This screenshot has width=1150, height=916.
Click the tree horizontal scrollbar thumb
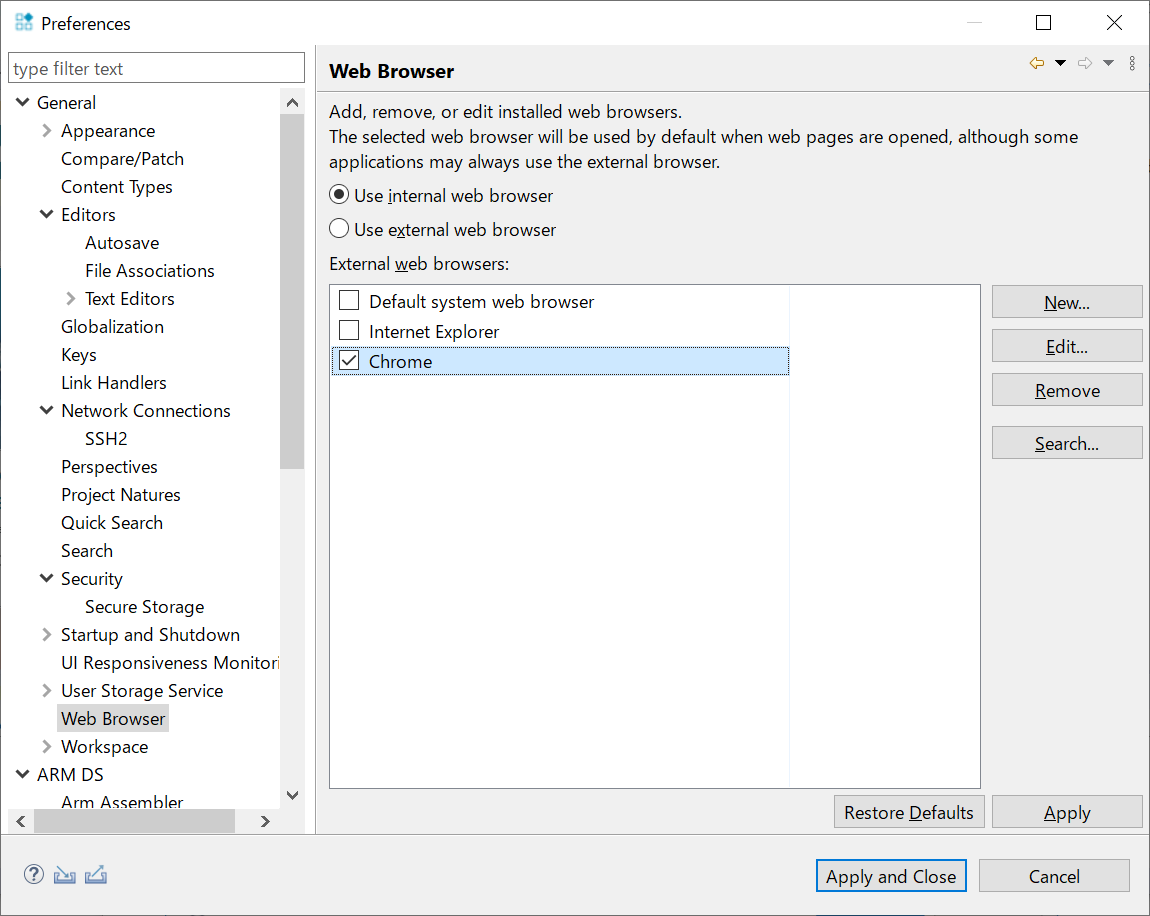click(x=134, y=821)
